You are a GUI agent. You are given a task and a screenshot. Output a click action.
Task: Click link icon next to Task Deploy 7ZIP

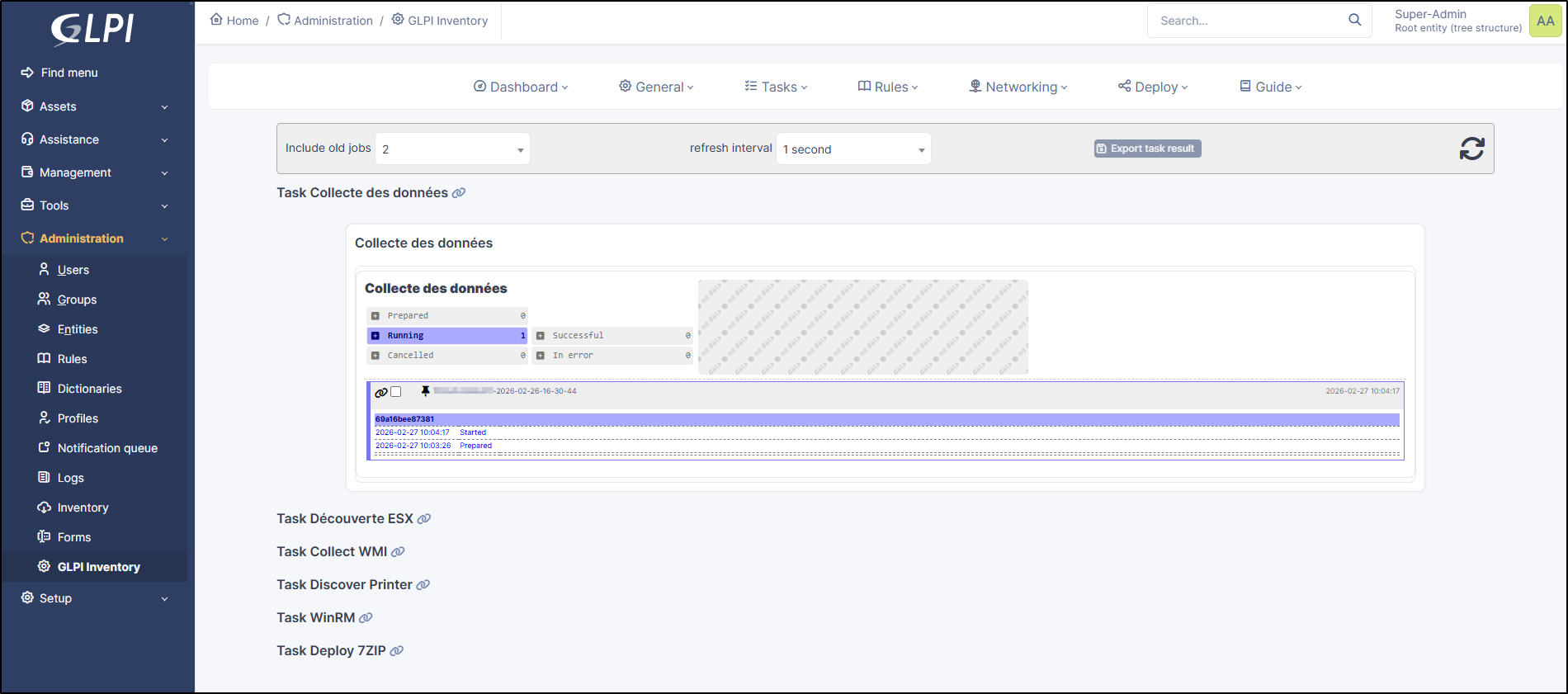pos(397,651)
